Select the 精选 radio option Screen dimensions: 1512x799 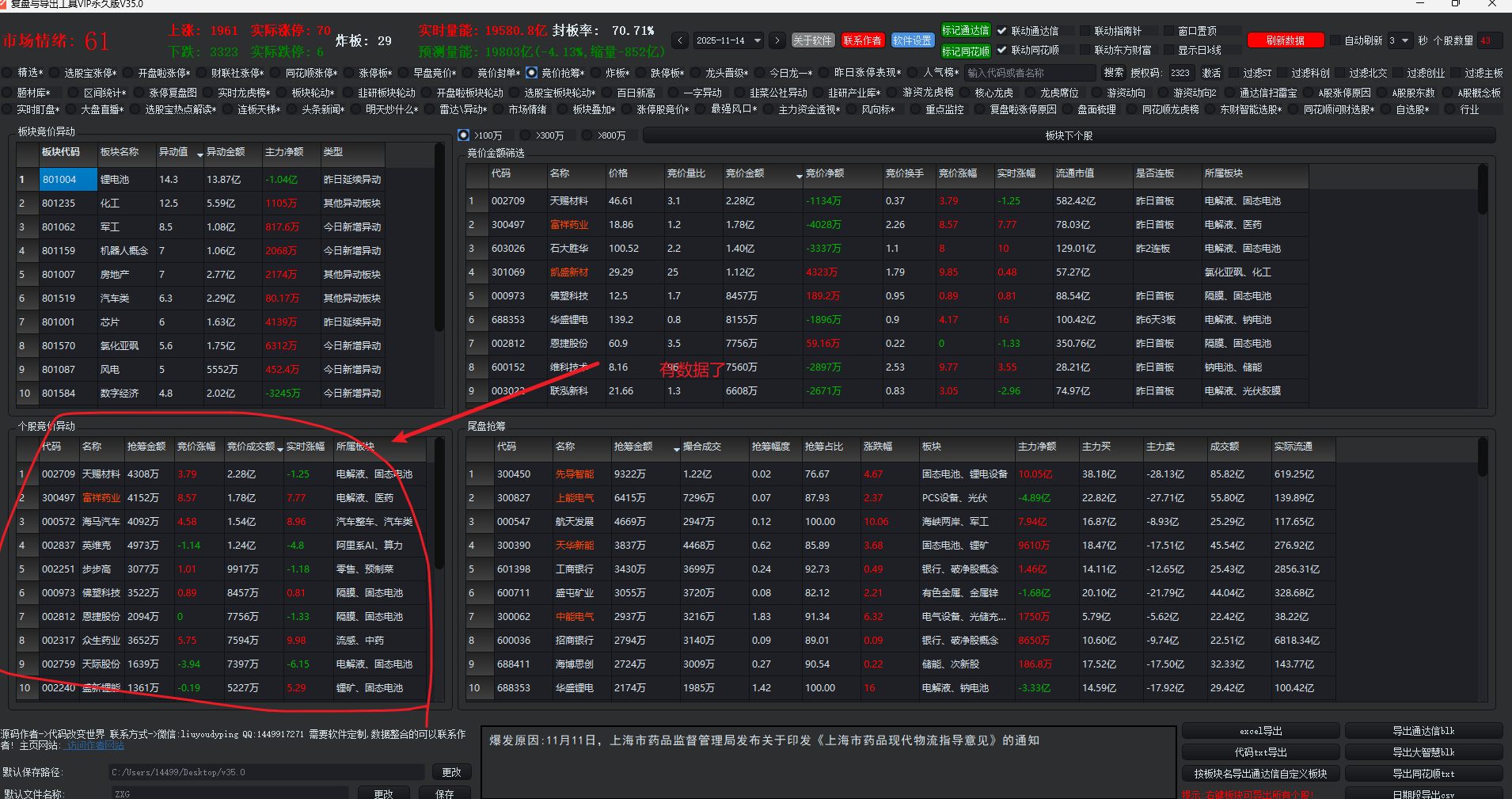(x=8, y=73)
